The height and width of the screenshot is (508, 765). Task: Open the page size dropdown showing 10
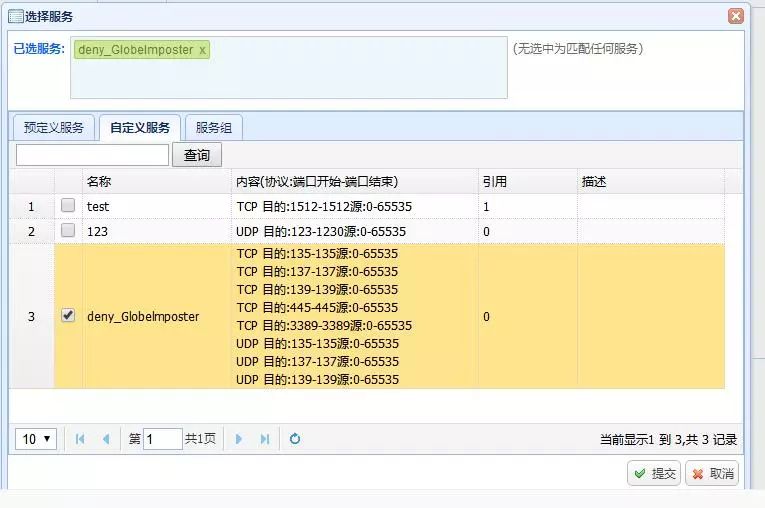tap(36, 439)
